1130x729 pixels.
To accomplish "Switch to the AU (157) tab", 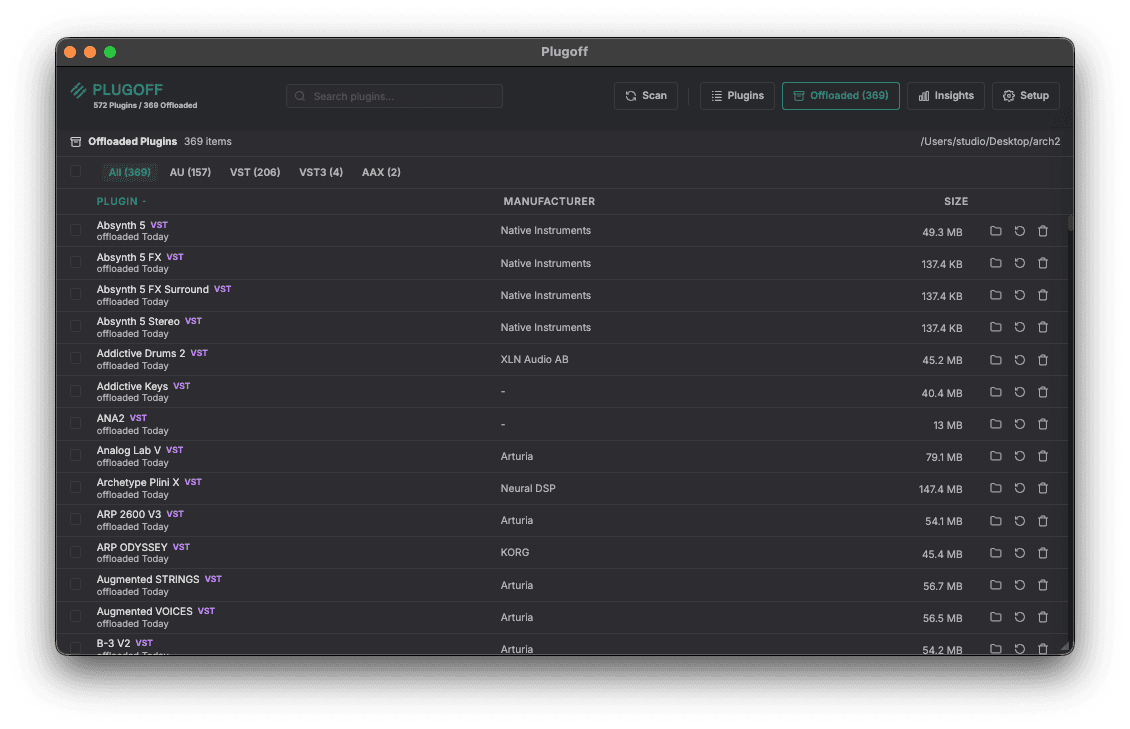I will coord(190,171).
